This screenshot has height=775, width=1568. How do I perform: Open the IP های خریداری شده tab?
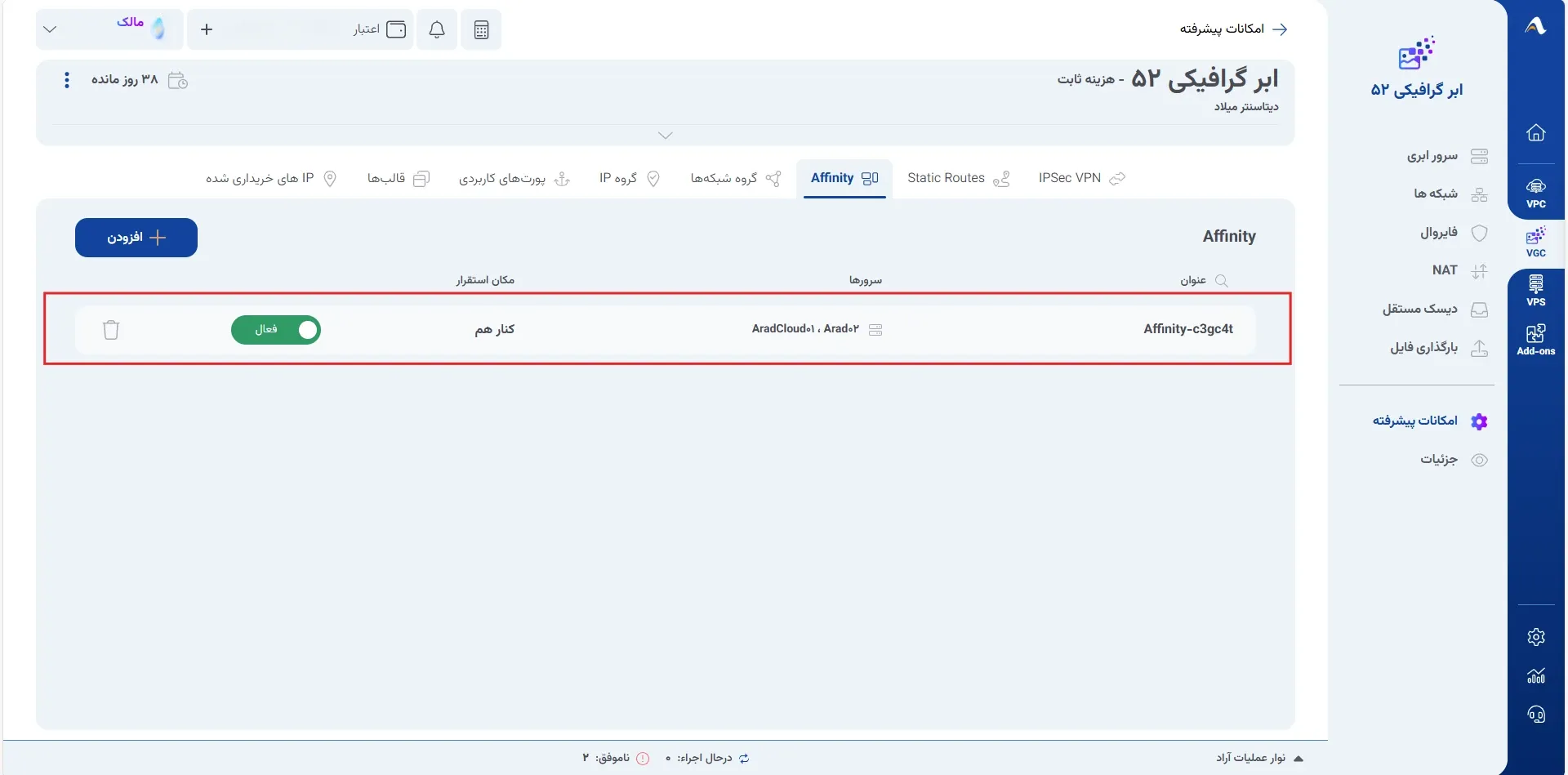271,178
